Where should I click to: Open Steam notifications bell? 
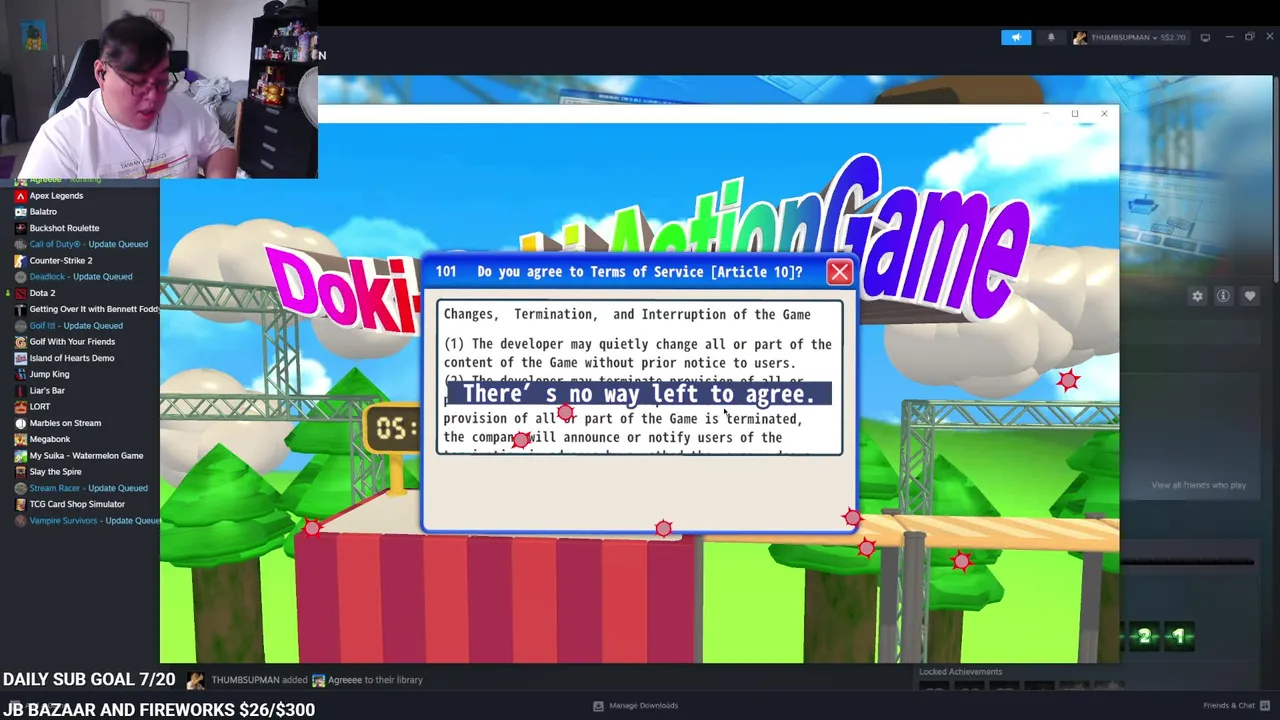tap(1051, 37)
